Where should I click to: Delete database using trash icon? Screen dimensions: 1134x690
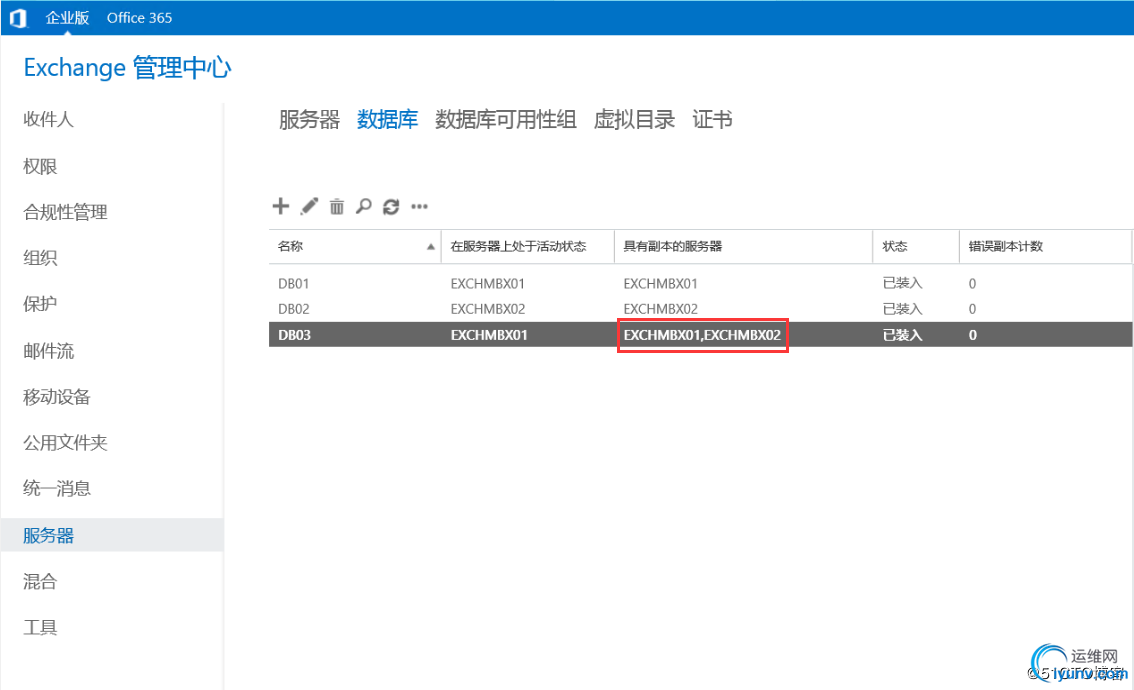pyautogui.click(x=337, y=207)
